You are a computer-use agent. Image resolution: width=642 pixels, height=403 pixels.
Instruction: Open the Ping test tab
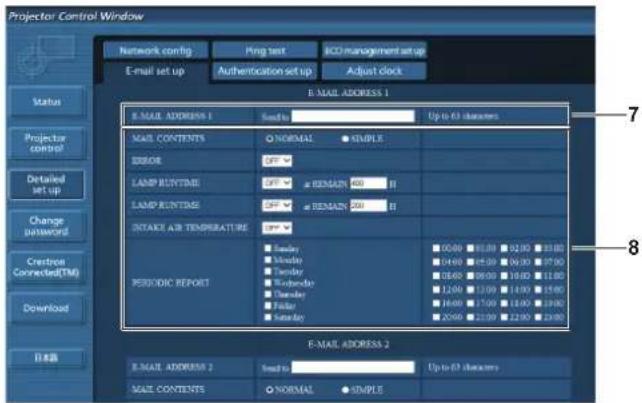pyautogui.click(x=265, y=51)
